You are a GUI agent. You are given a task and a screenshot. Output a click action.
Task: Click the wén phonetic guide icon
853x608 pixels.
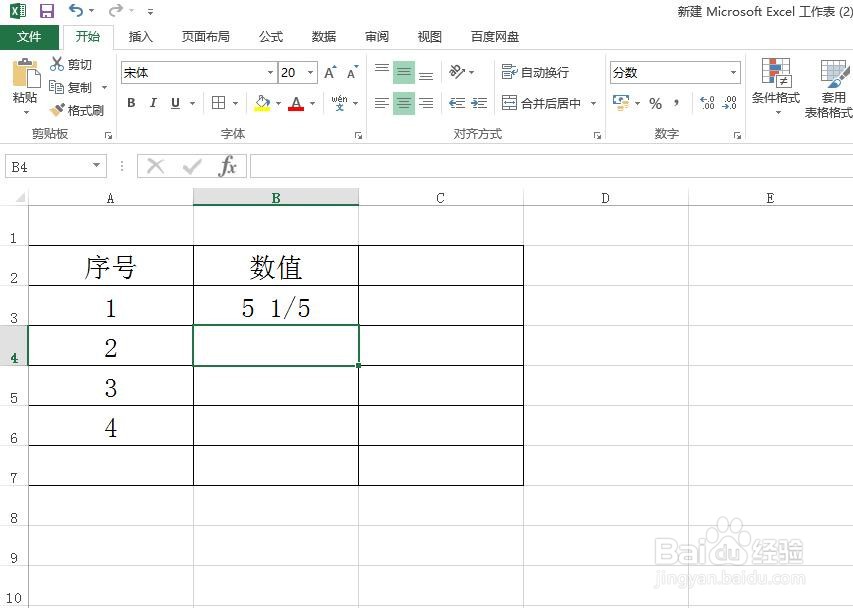(x=339, y=103)
